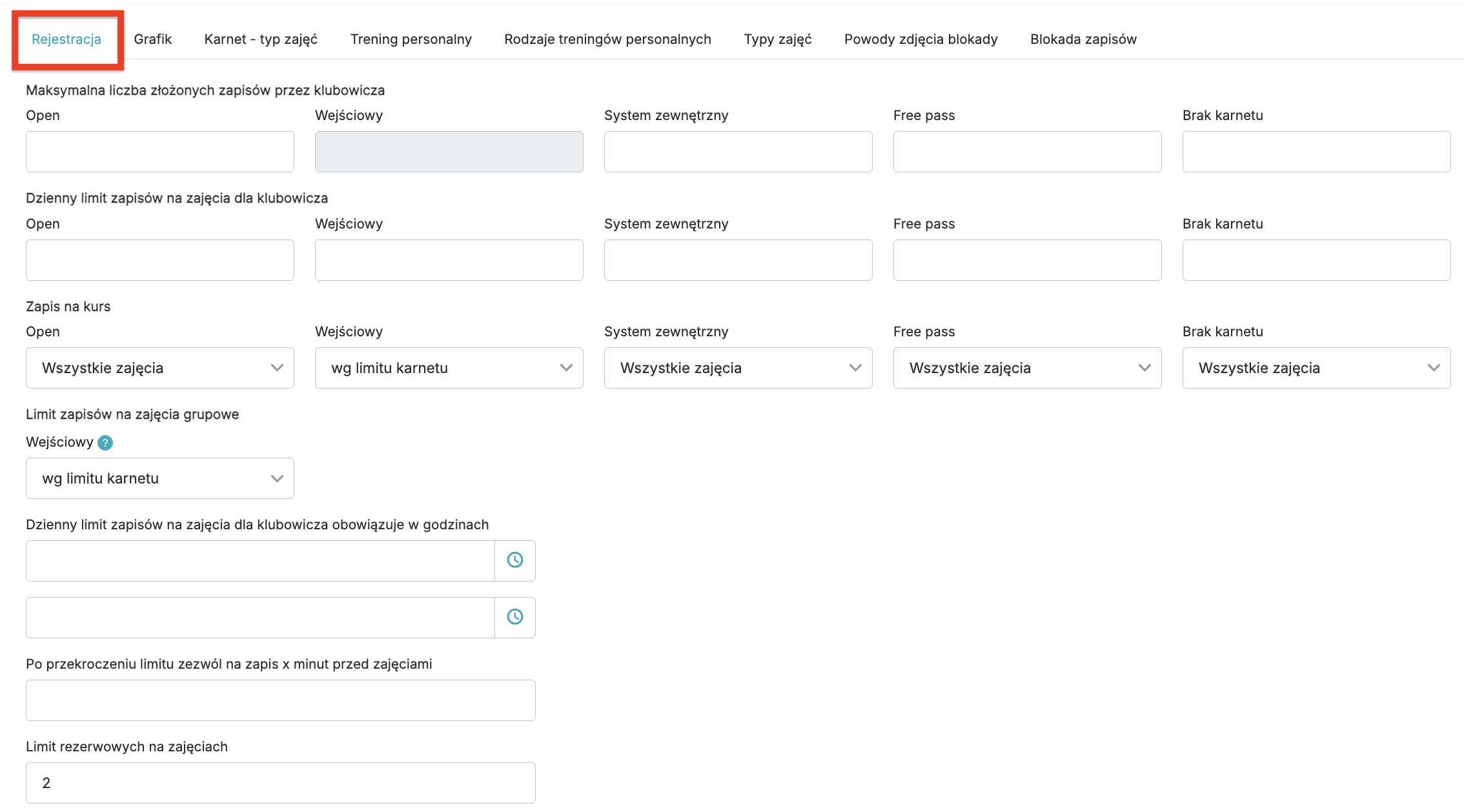Click Free pass field under daily limit

[x=1027, y=260]
